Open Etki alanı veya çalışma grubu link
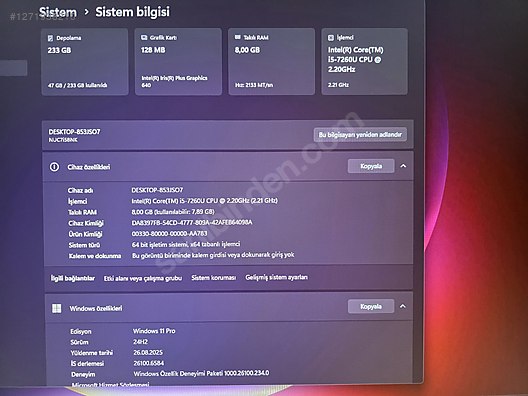The width and height of the screenshot is (528, 396). [x=143, y=278]
